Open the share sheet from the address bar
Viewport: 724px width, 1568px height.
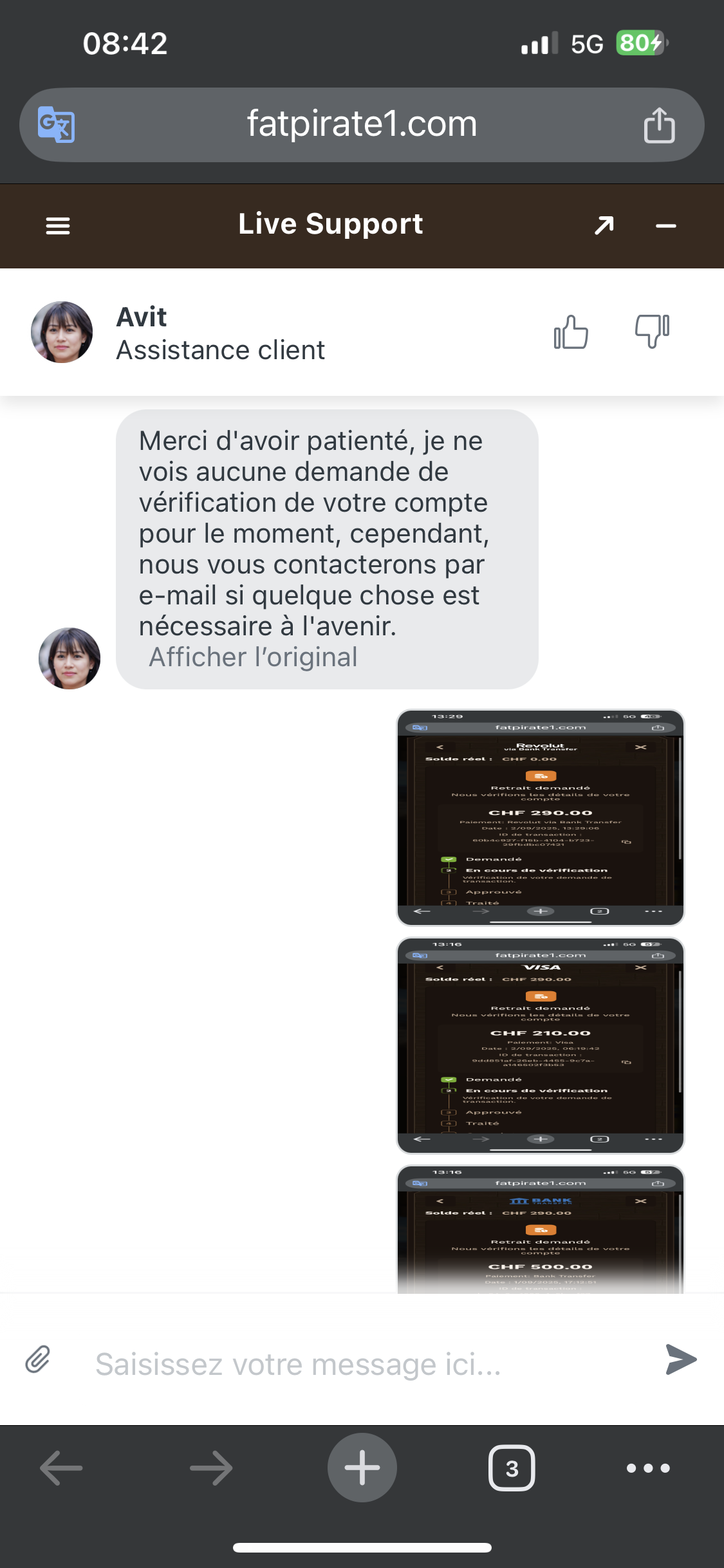pyautogui.click(x=659, y=125)
